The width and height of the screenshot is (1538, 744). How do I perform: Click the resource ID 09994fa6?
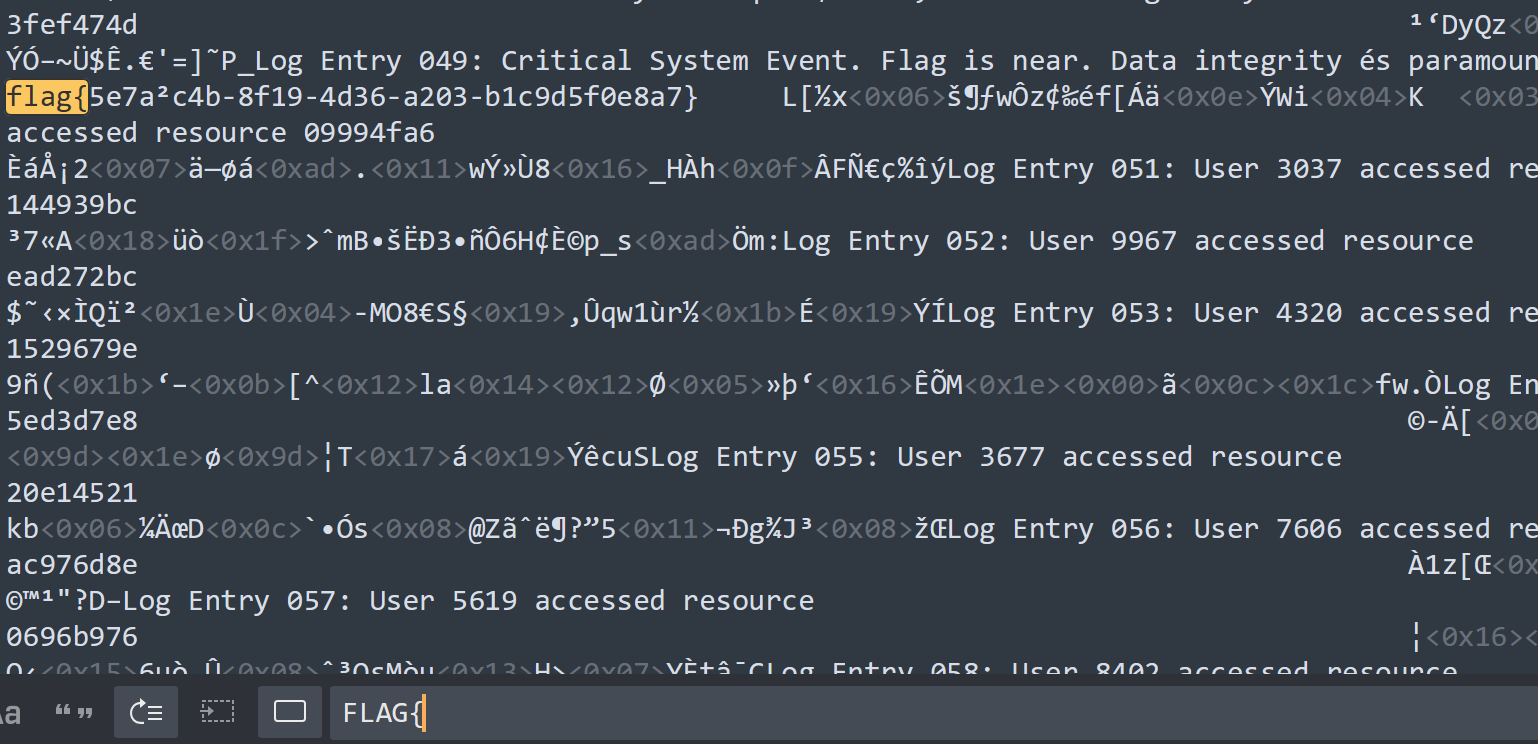coord(369,133)
